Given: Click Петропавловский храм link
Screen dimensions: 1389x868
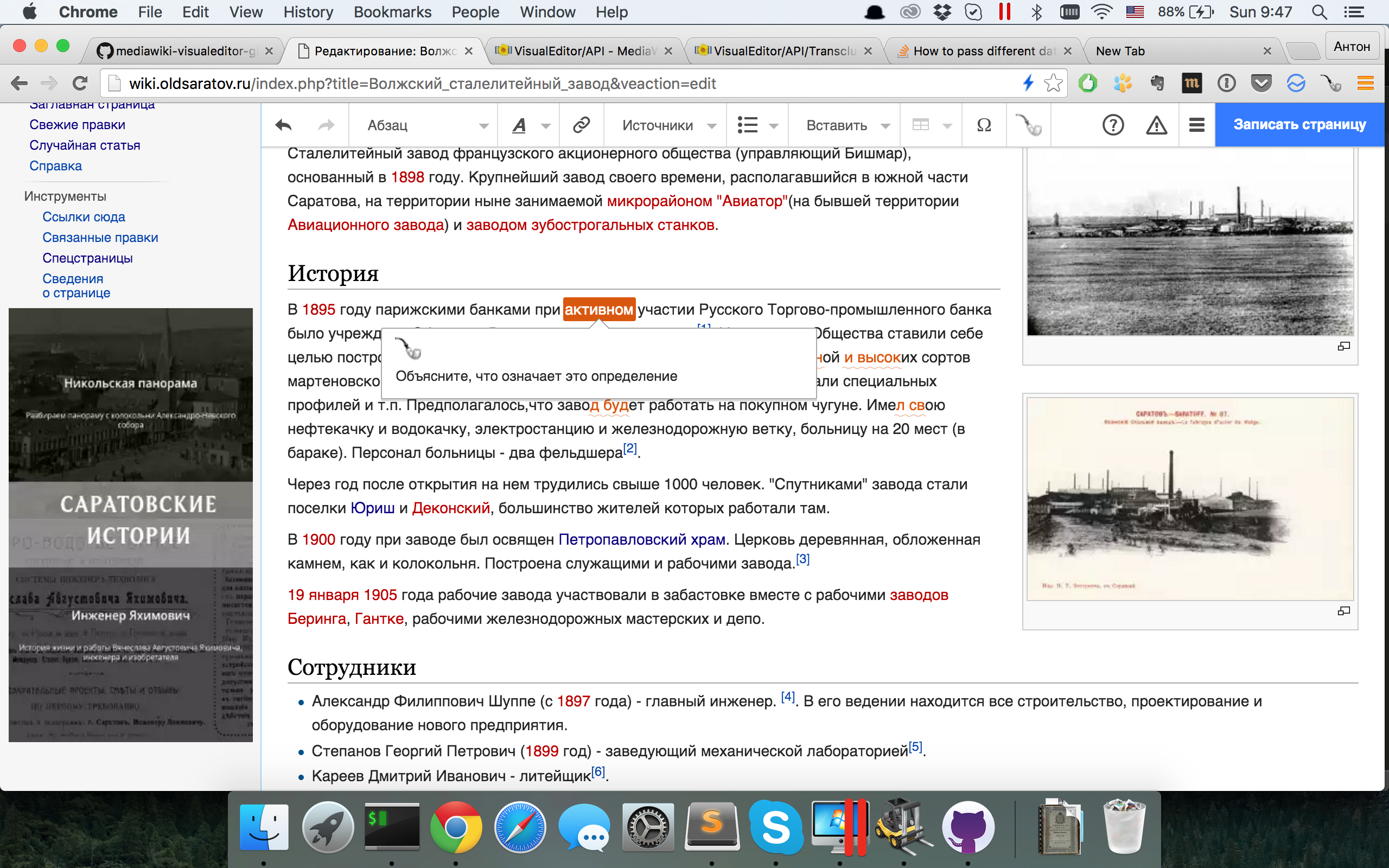Looking at the screenshot, I should pyautogui.click(x=642, y=540).
